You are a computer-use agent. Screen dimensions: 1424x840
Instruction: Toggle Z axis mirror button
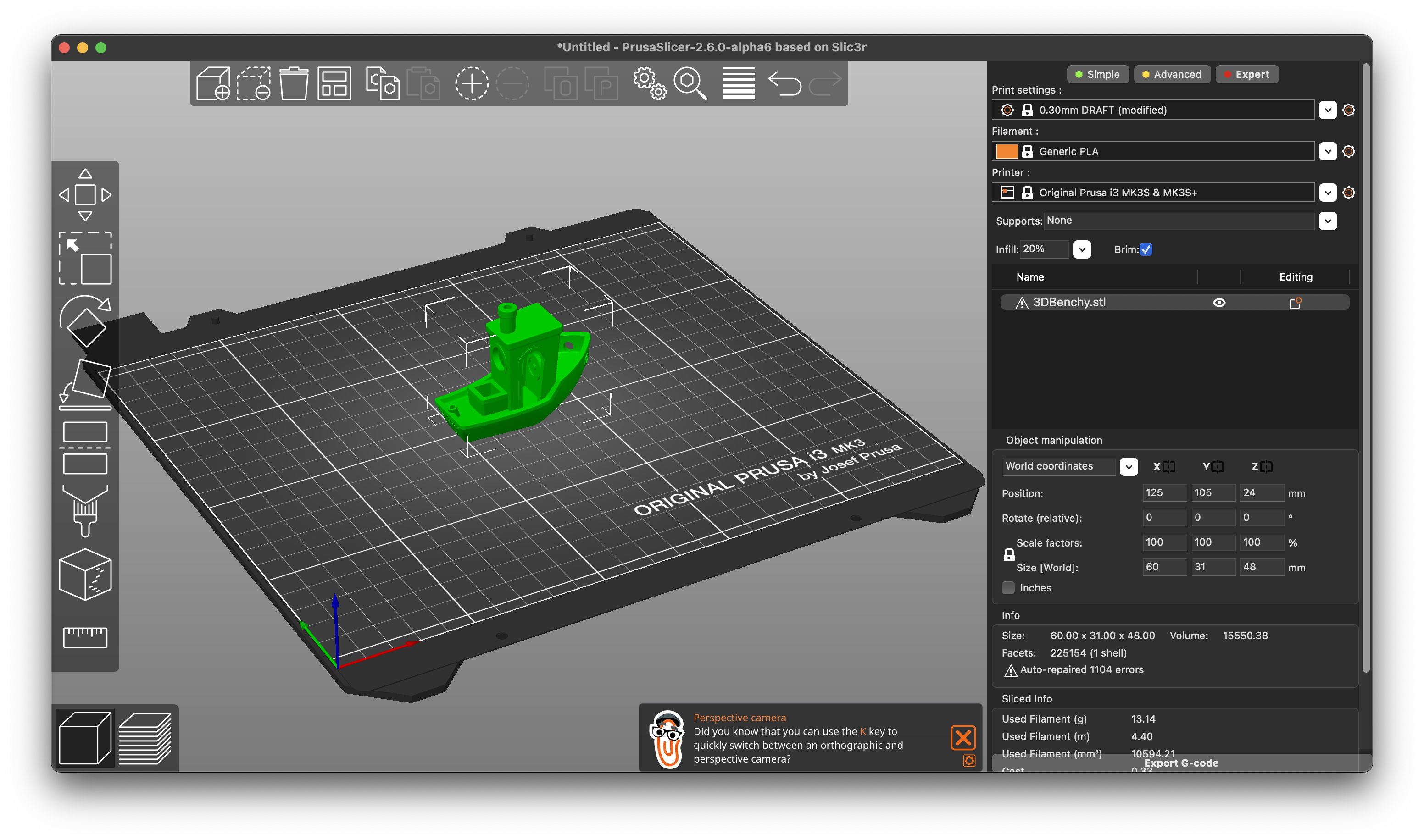pos(1266,466)
